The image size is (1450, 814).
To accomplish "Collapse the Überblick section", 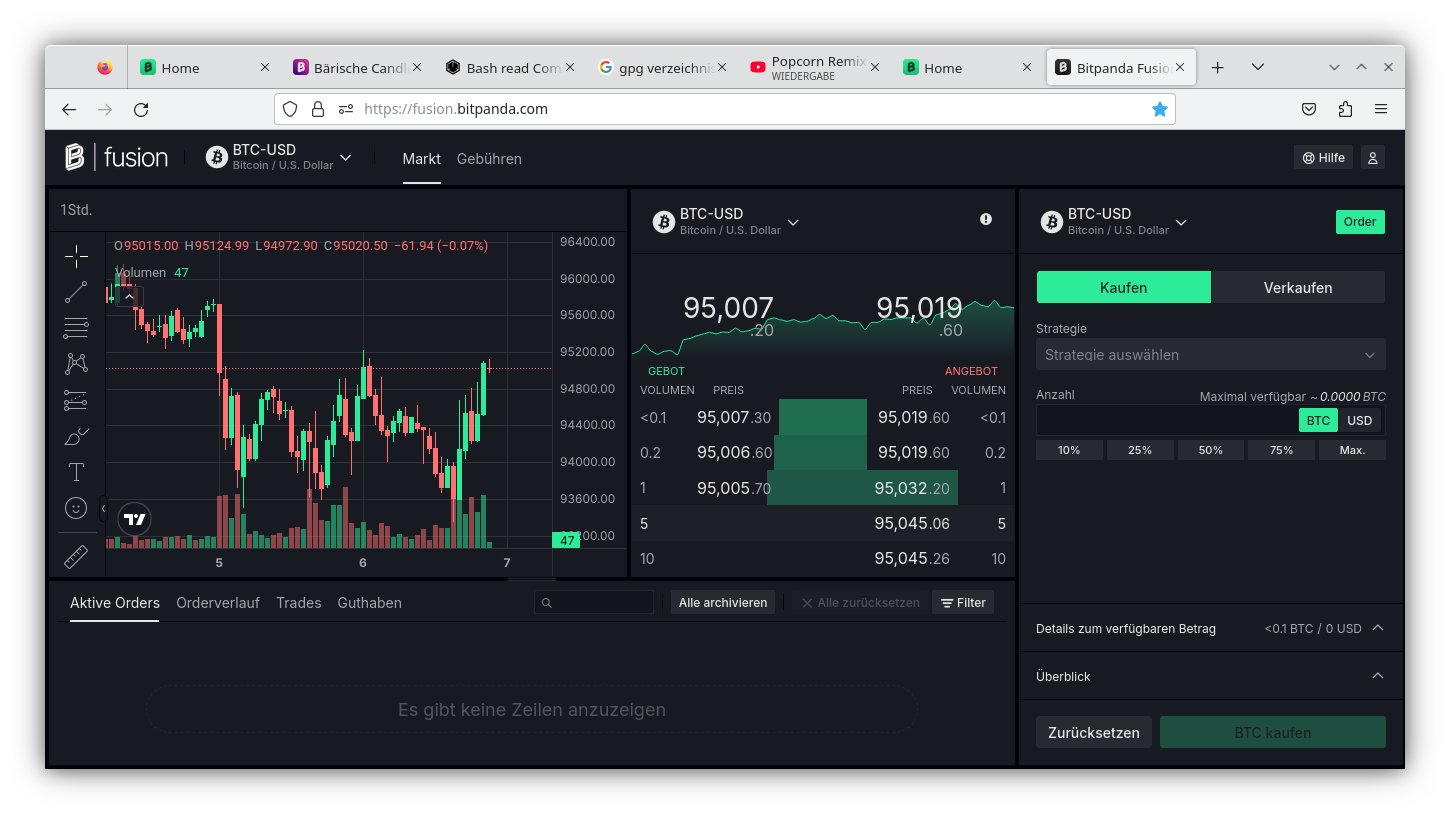I will click(1377, 676).
